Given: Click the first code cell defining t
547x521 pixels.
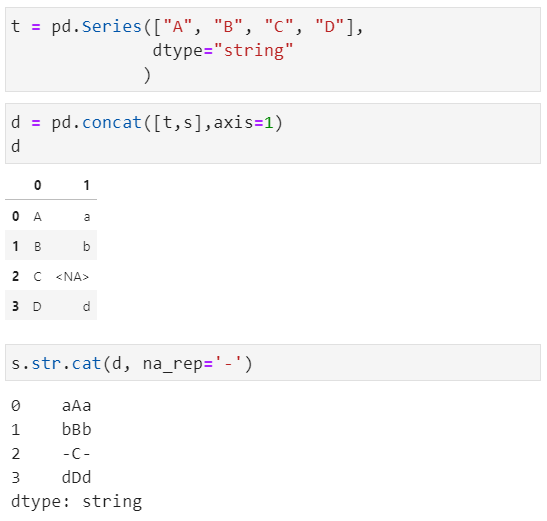Looking at the screenshot, I should pos(273,50).
